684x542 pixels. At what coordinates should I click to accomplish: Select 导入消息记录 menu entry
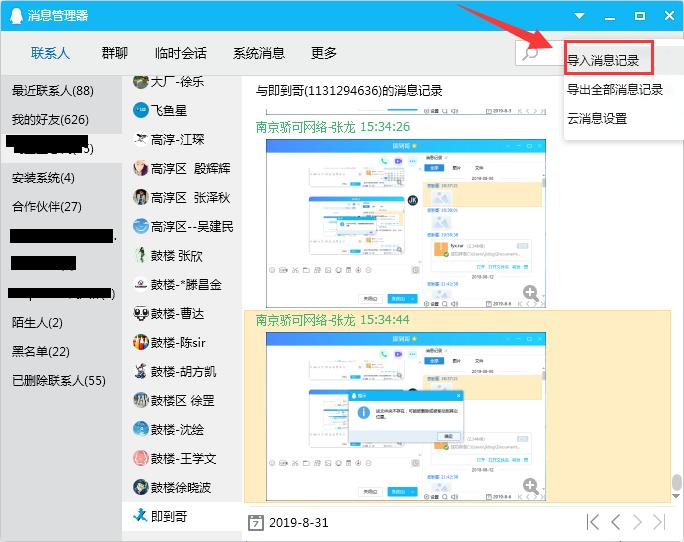602,60
